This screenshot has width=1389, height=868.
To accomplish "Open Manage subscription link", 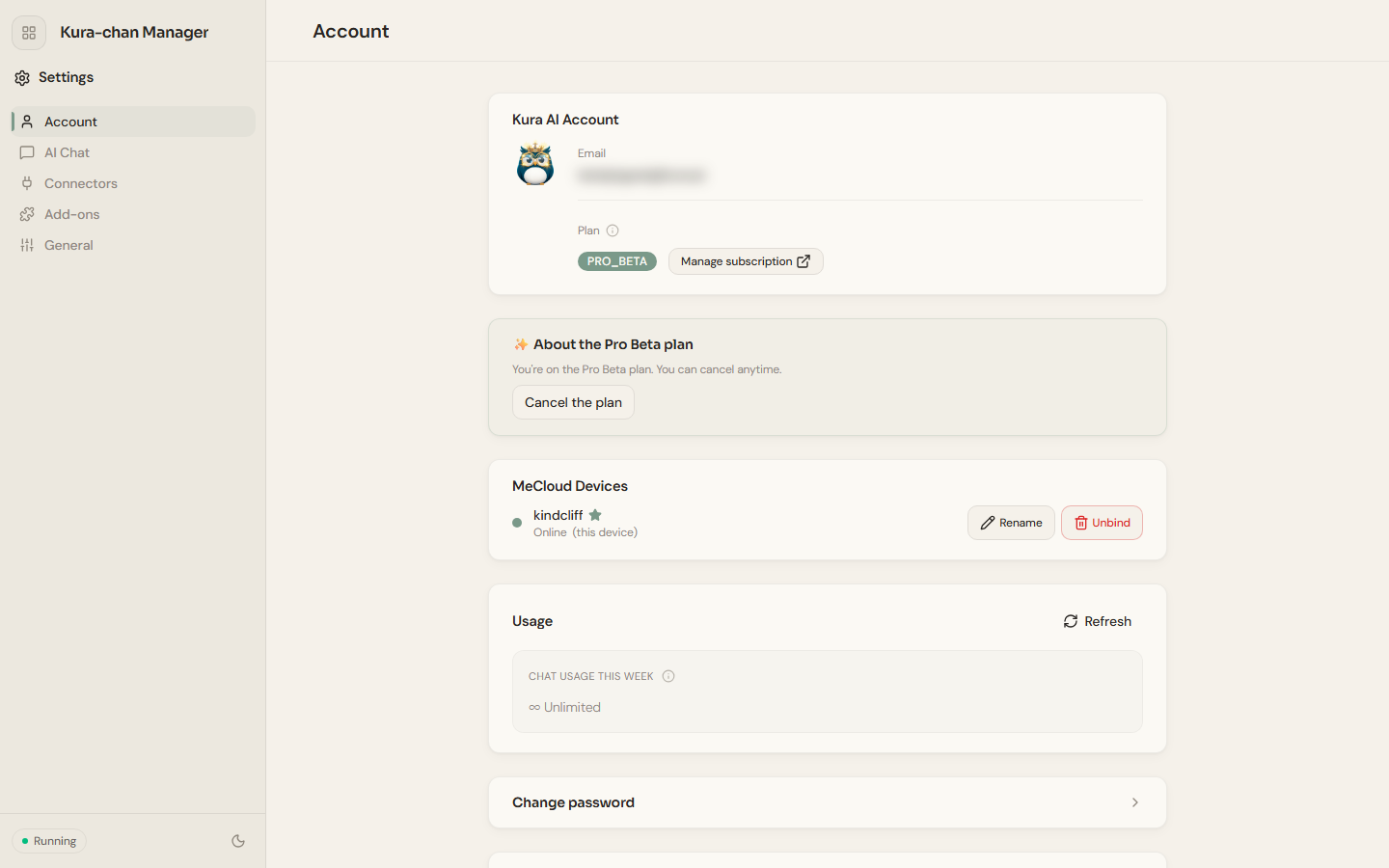I will click(746, 261).
